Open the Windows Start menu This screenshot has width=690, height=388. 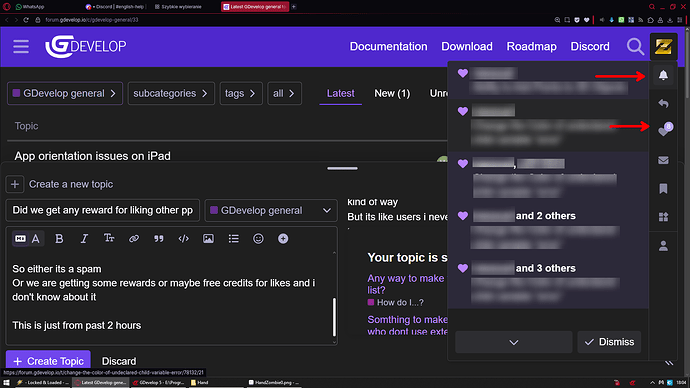pyautogui.click(x=6, y=382)
